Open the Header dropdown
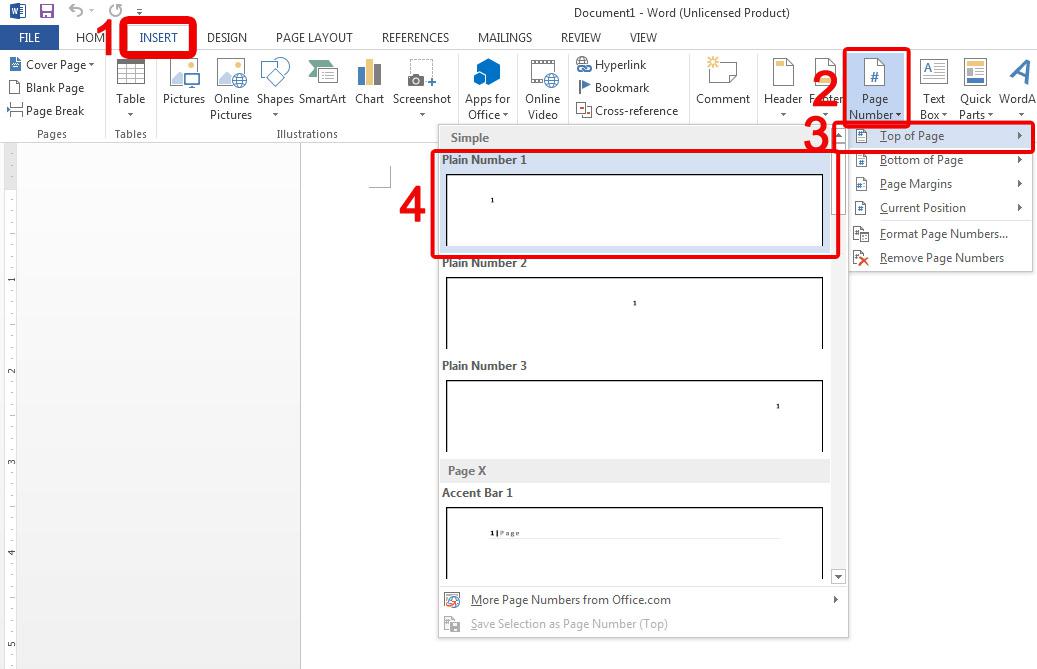 (x=783, y=89)
